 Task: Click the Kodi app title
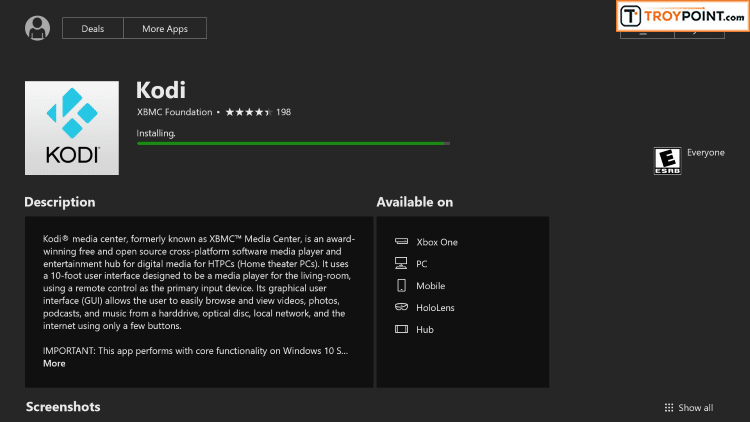(x=161, y=90)
